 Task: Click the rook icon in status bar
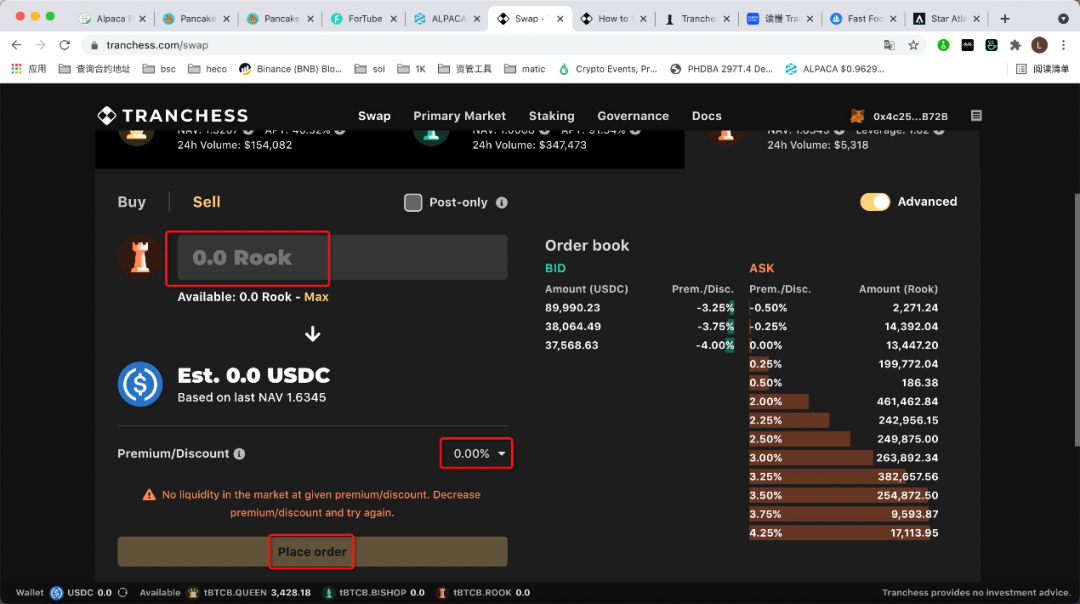[x=442, y=592]
